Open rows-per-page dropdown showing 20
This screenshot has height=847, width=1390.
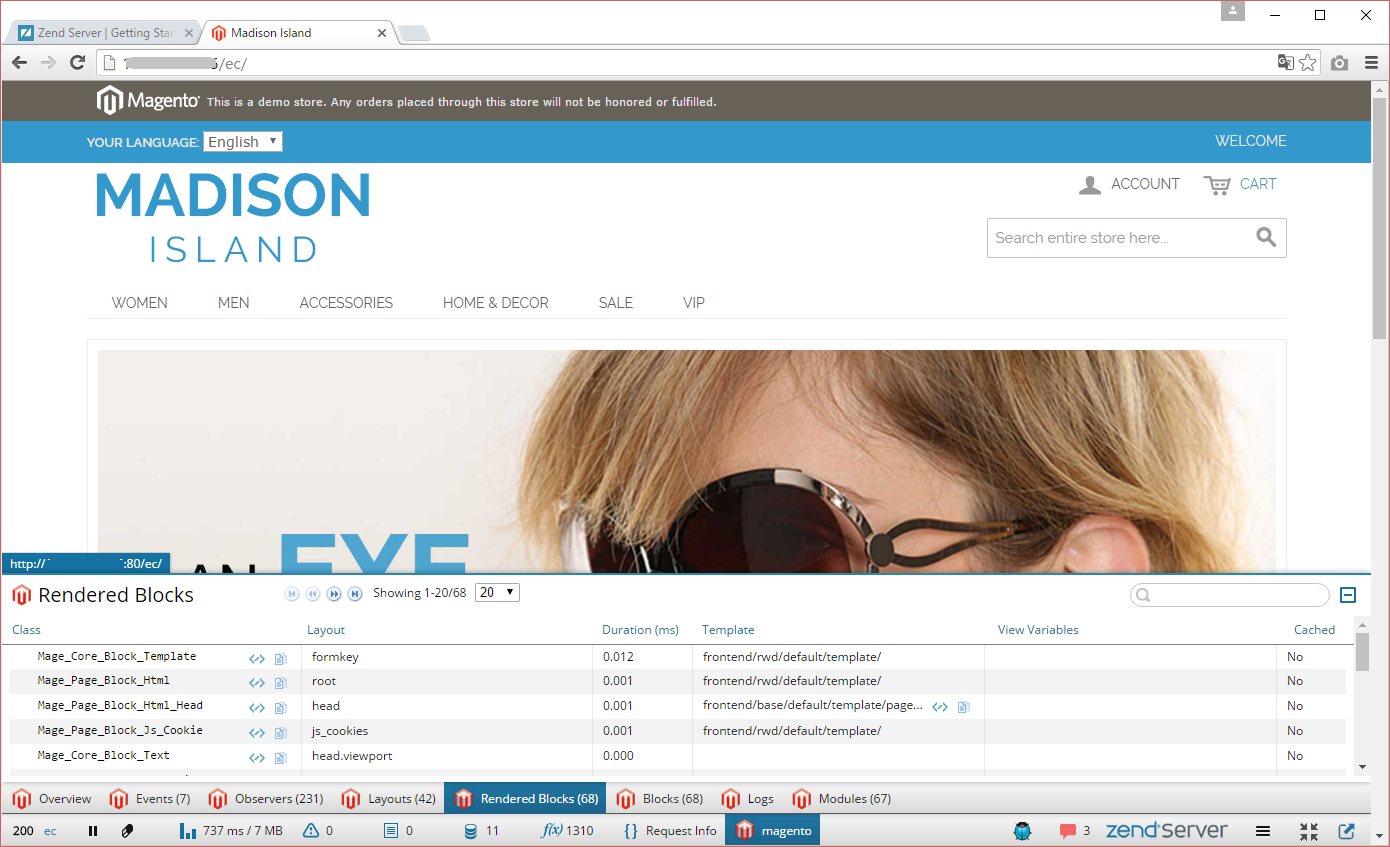pyautogui.click(x=497, y=593)
